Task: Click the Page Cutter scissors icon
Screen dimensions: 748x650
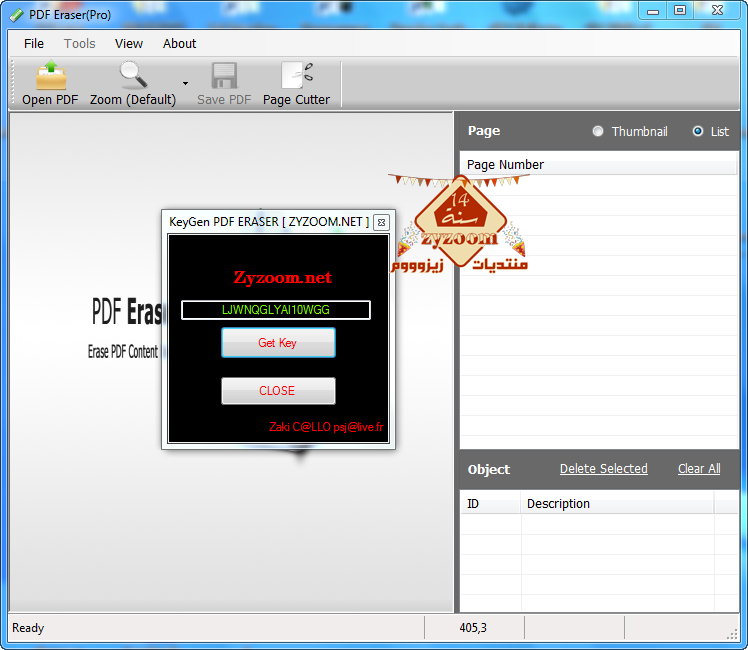Action: pyautogui.click(x=297, y=75)
